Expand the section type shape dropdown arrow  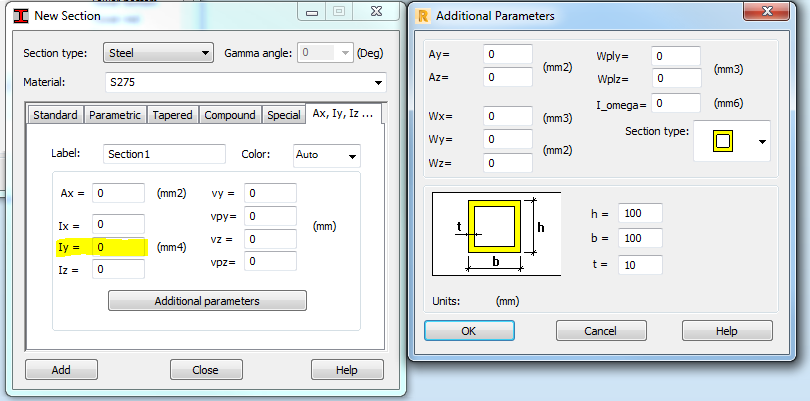pyautogui.click(x=762, y=142)
